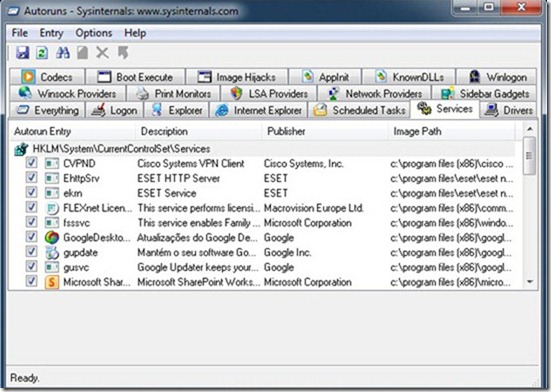Open the LSA Providers tab
Image resolution: width=551 pixels, height=392 pixels.
point(269,93)
